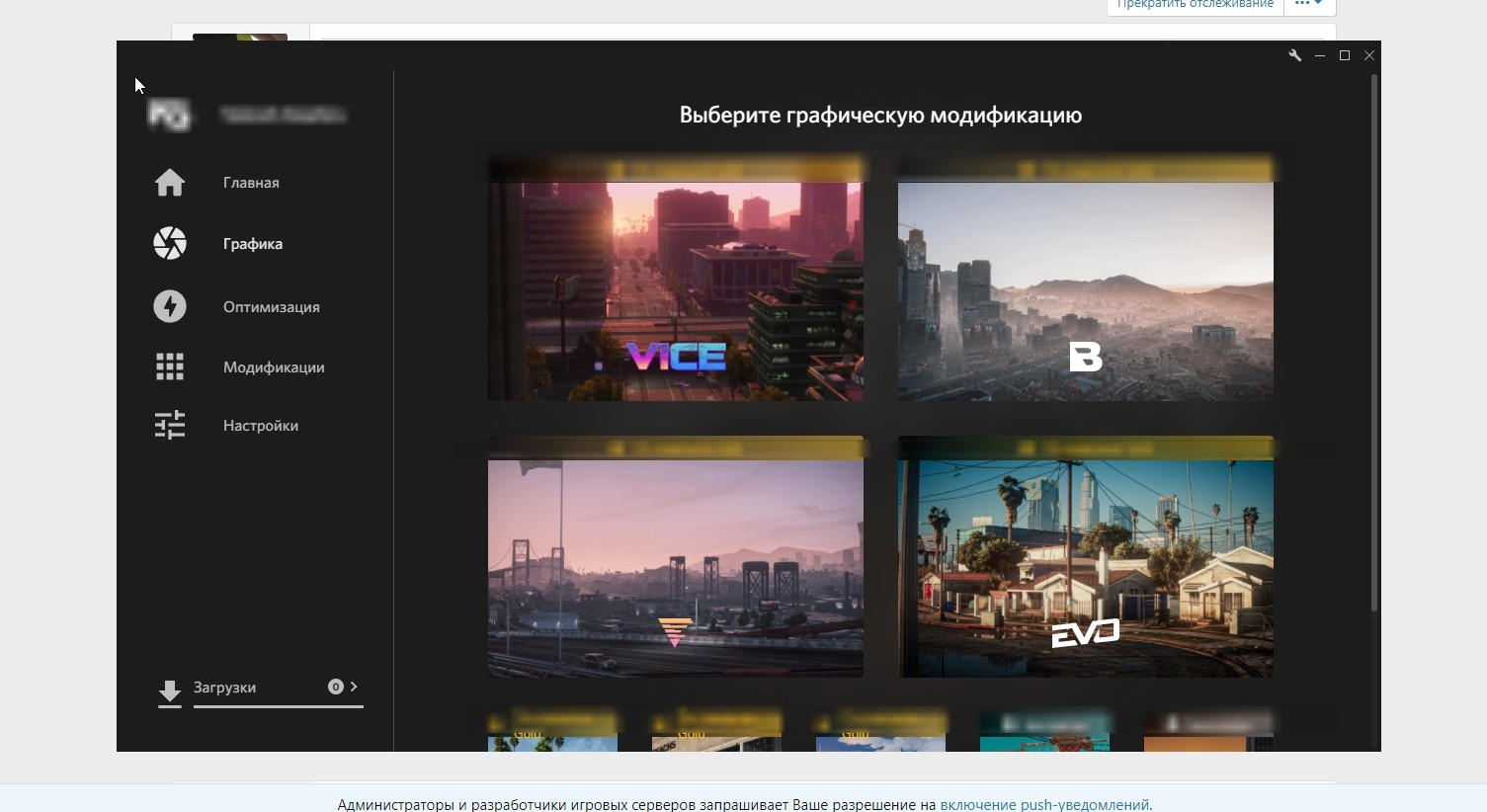The width and height of the screenshot is (1487, 812).
Task: Close the launcher window
Action: tap(1368, 55)
